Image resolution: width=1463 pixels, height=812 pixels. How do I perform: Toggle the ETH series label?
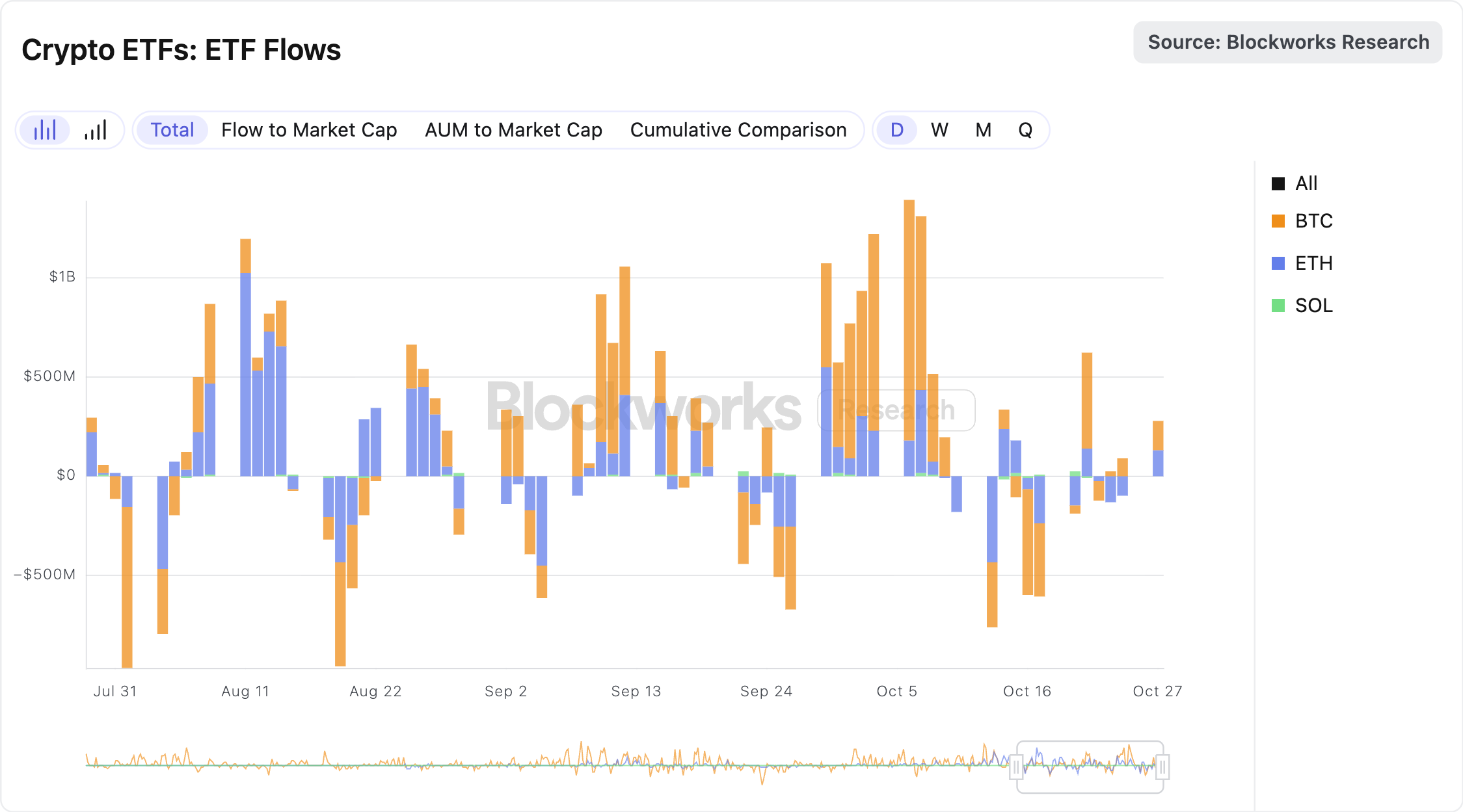coord(1313,263)
